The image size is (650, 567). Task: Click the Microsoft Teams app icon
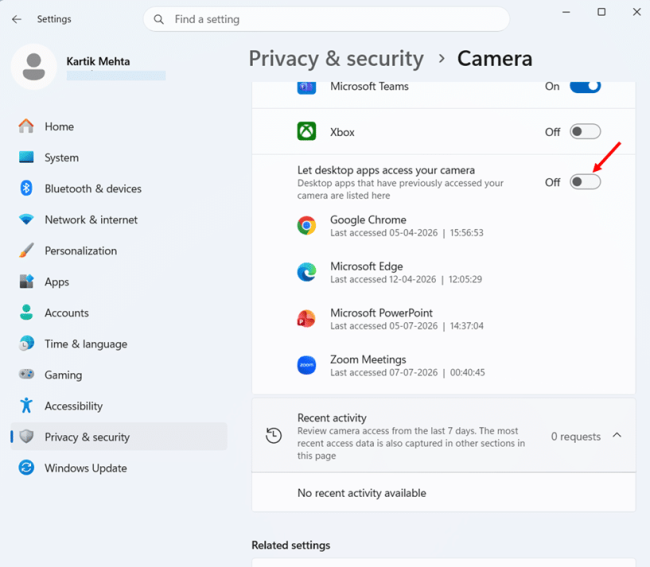click(306, 87)
